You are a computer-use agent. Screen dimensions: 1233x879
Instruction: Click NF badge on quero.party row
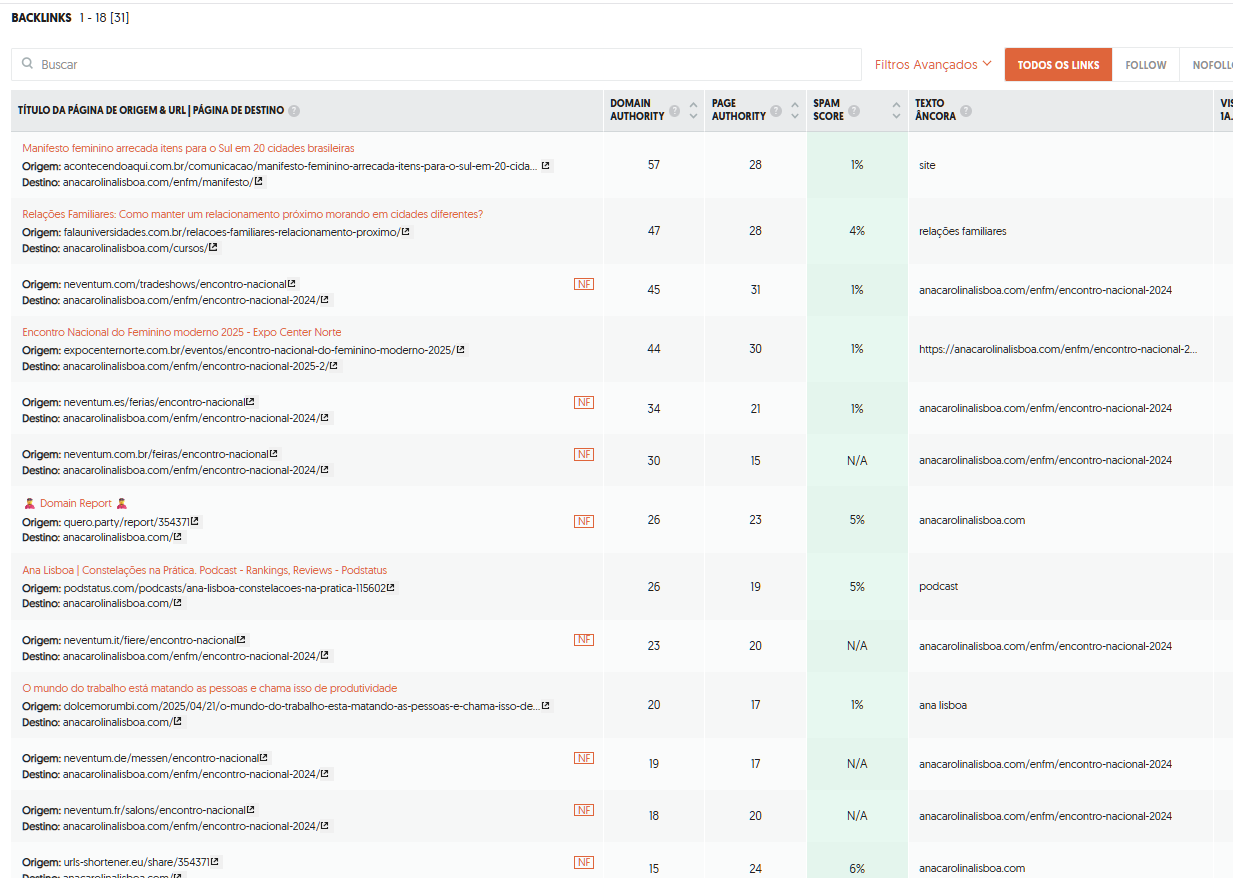pyautogui.click(x=584, y=521)
